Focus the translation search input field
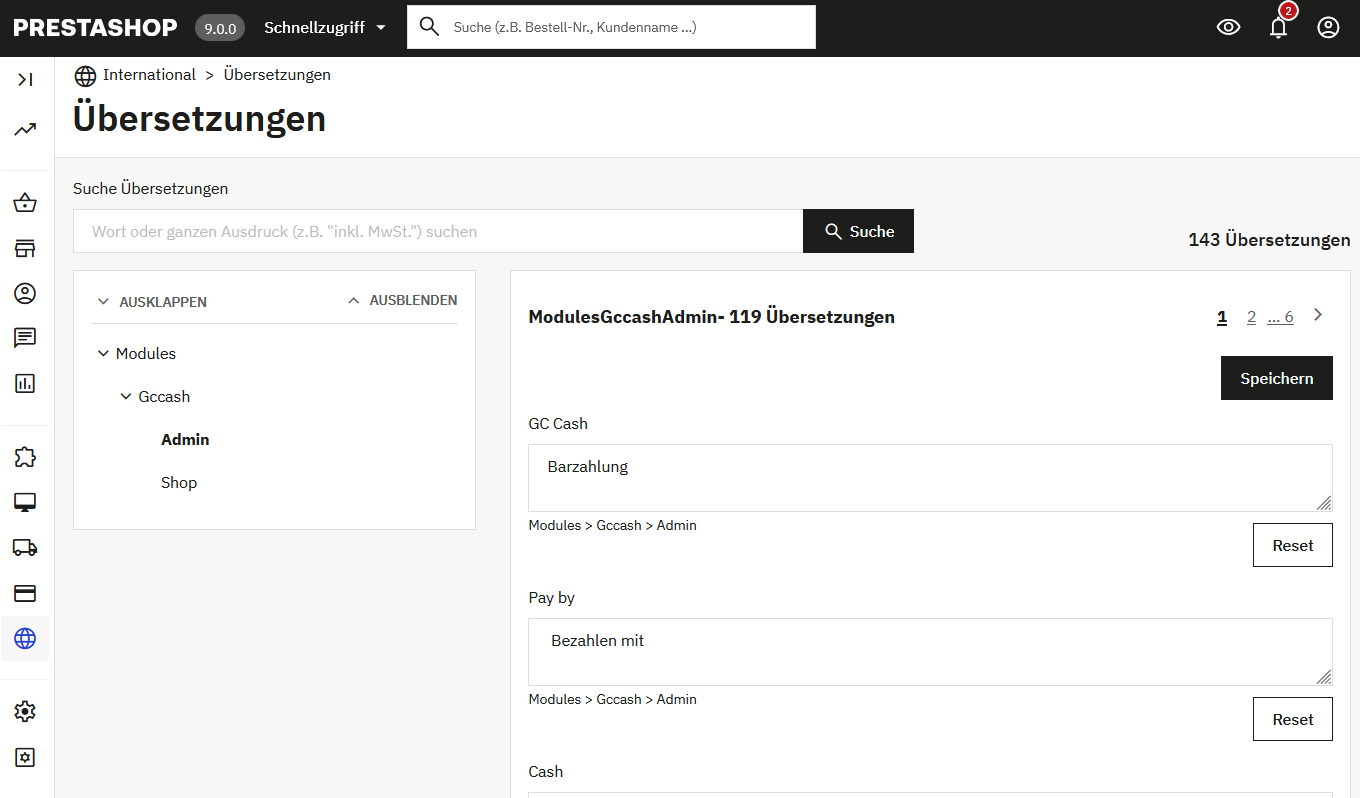This screenshot has width=1360, height=798. pyautogui.click(x=438, y=231)
